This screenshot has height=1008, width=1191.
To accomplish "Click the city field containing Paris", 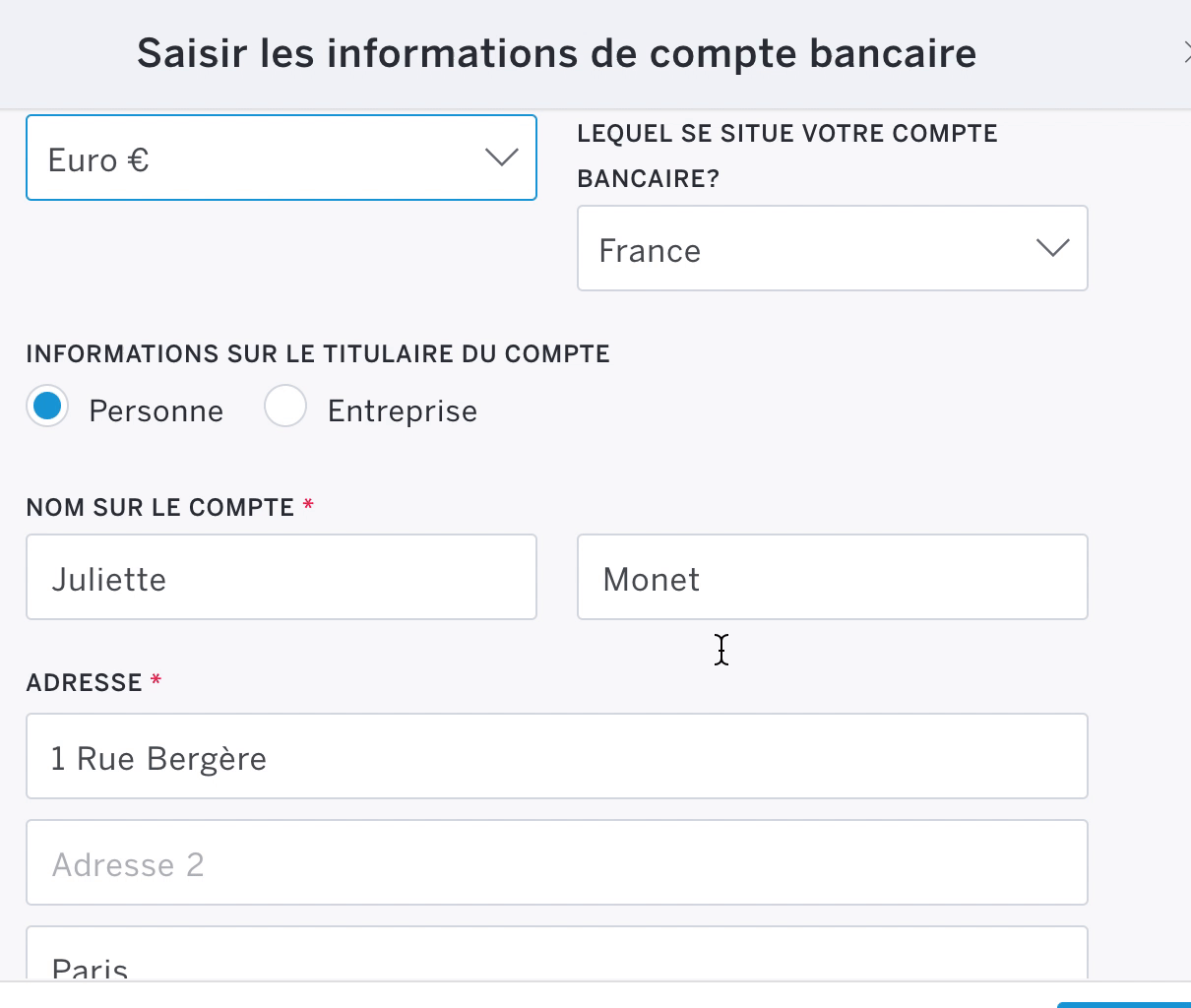I will click(x=556, y=960).
